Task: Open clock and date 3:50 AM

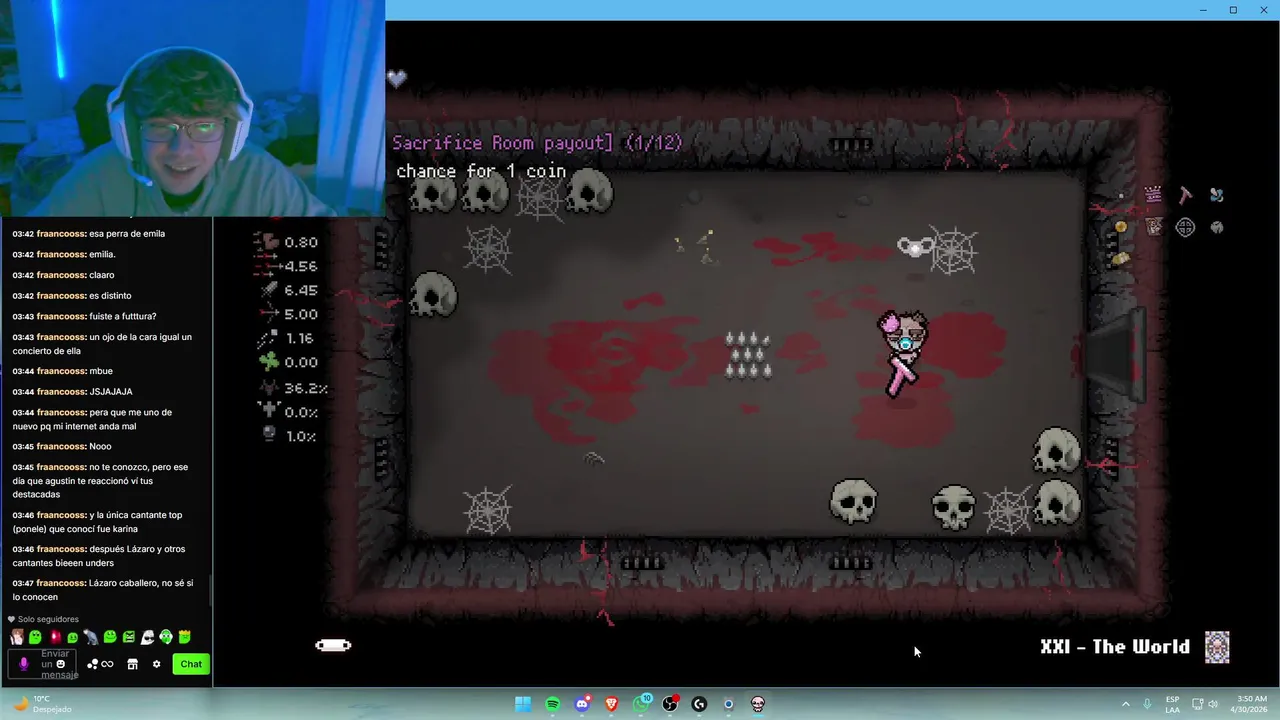Action: point(1251,704)
